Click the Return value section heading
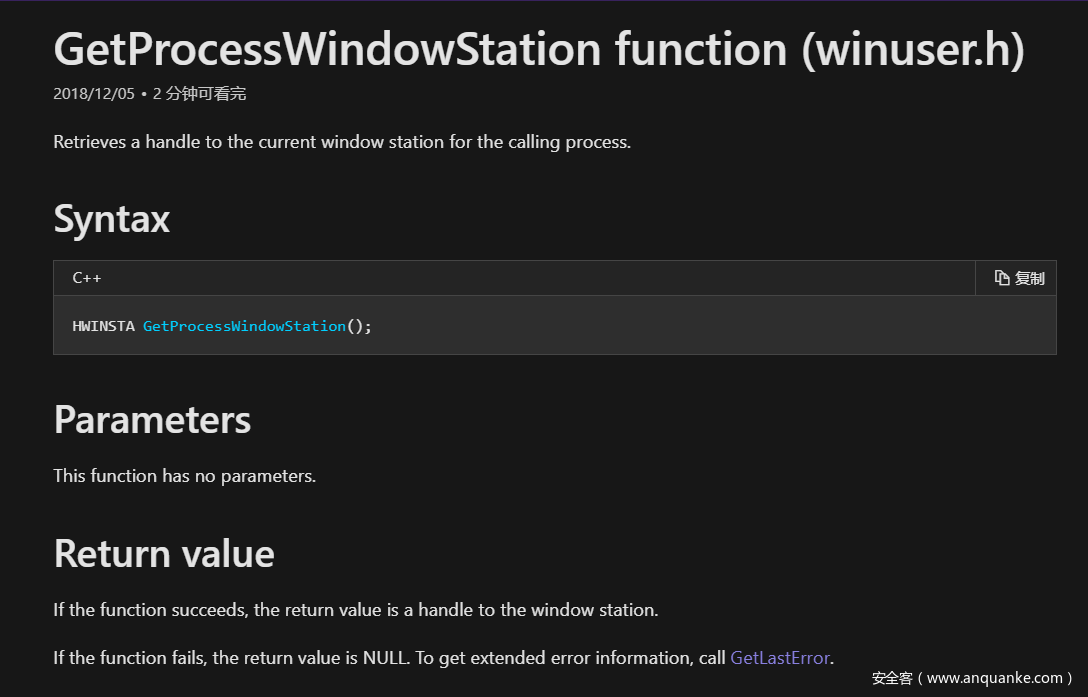The width and height of the screenshot is (1088, 697). click(164, 554)
